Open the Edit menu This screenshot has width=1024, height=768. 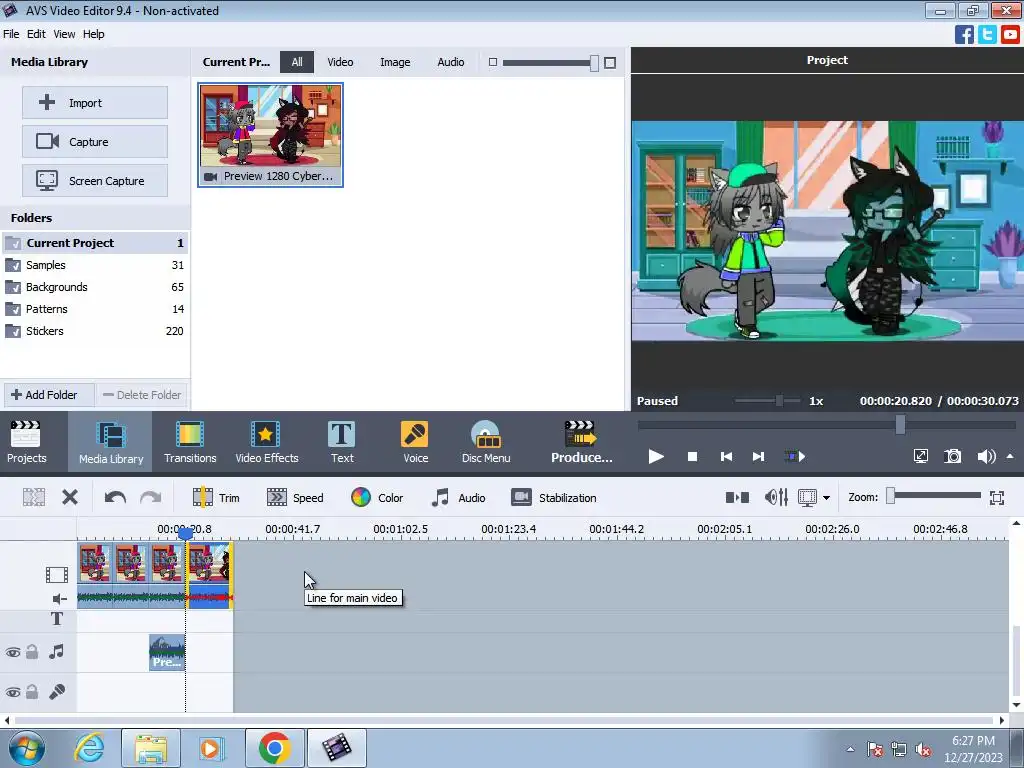pos(36,34)
